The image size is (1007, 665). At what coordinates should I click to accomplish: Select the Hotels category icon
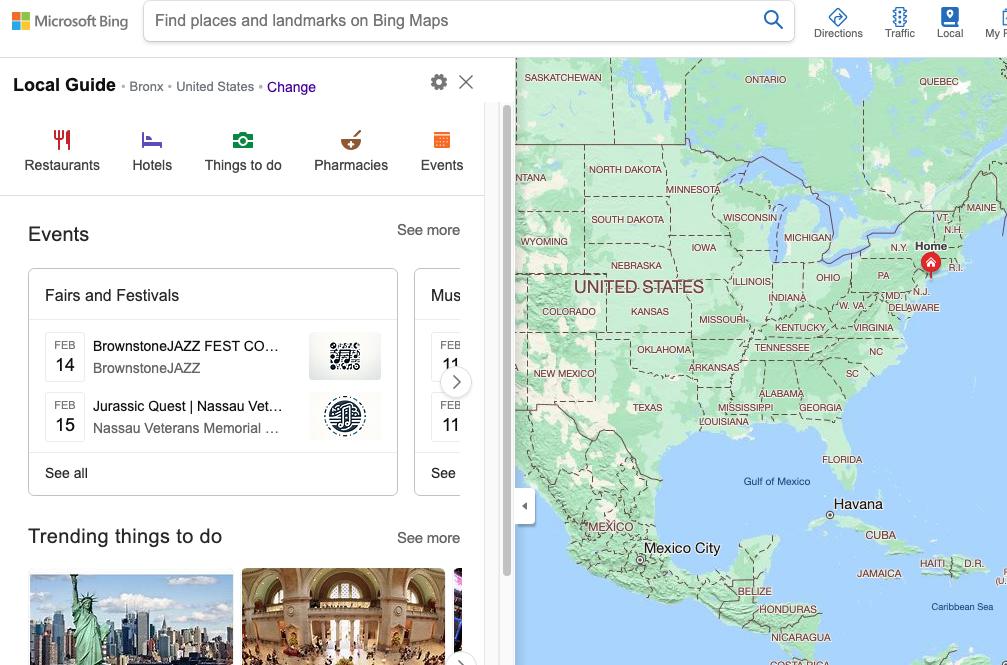151,142
